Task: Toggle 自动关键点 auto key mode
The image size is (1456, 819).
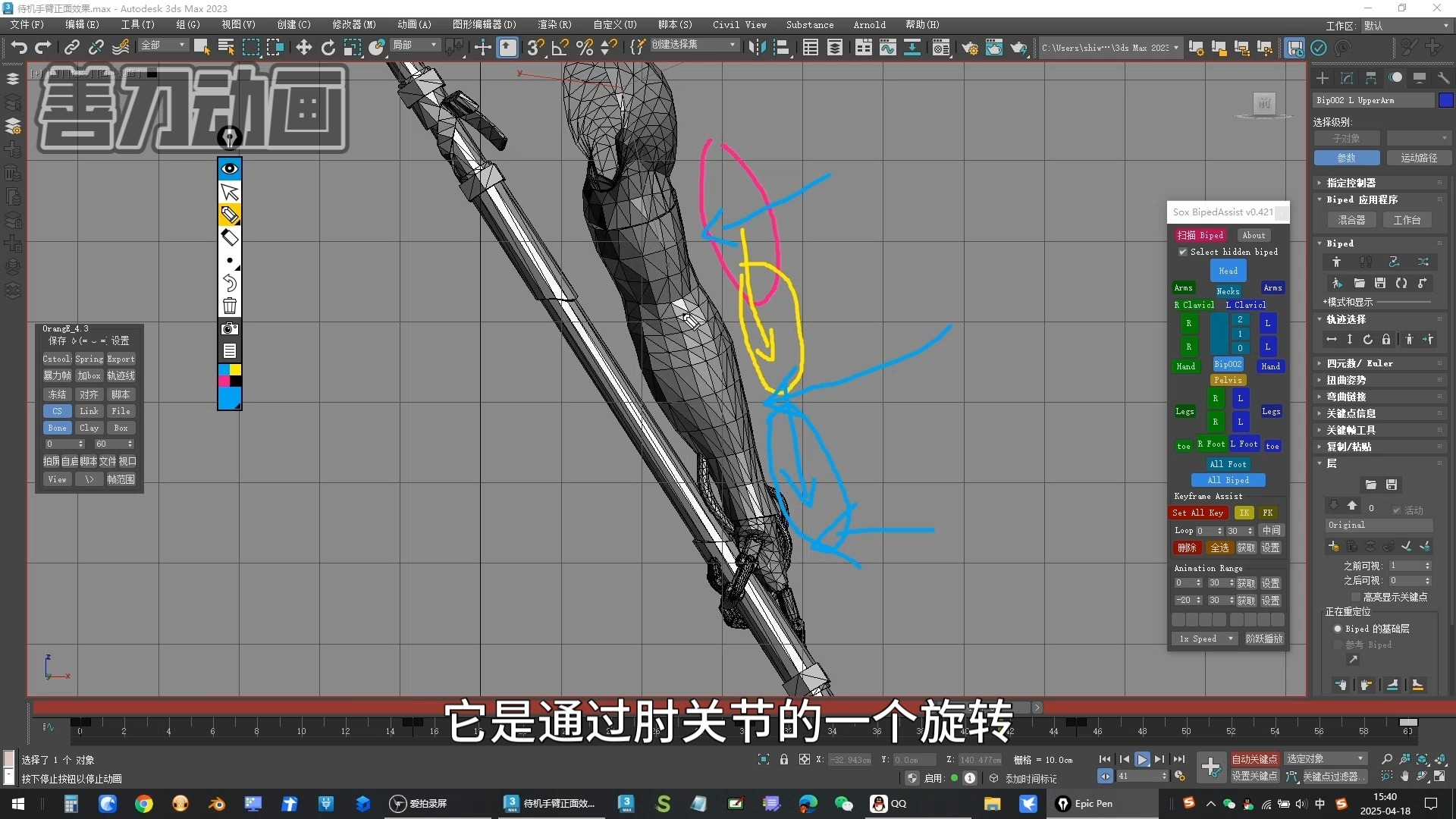Action: (x=1254, y=759)
